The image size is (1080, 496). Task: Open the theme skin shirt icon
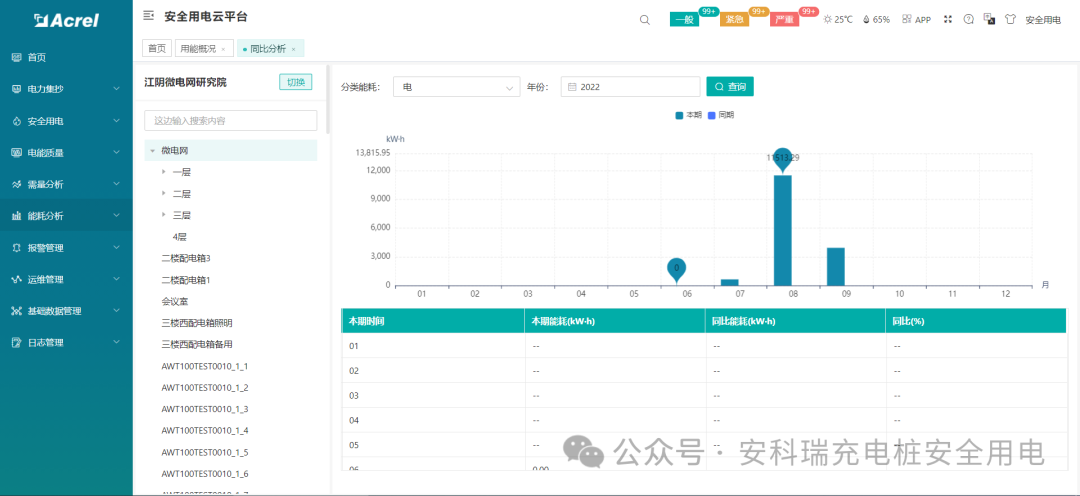click(x=1010, y=19)
